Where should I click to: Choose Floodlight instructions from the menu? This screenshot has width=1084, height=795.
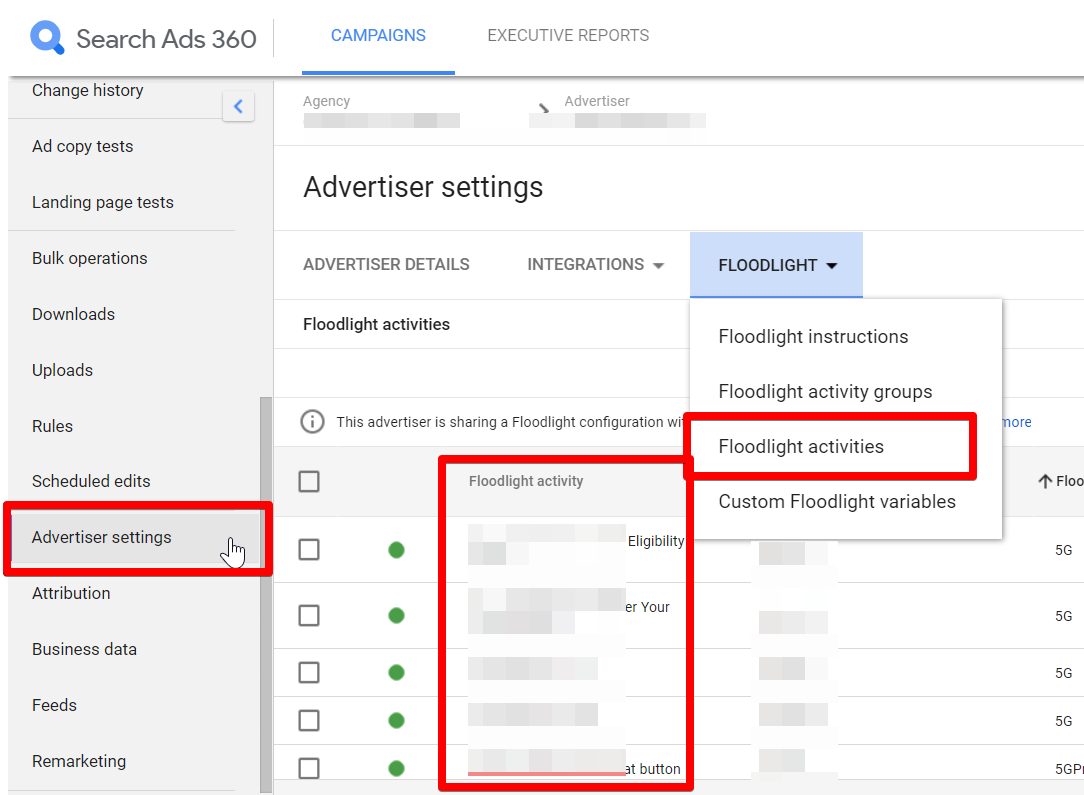coord(813,337)
